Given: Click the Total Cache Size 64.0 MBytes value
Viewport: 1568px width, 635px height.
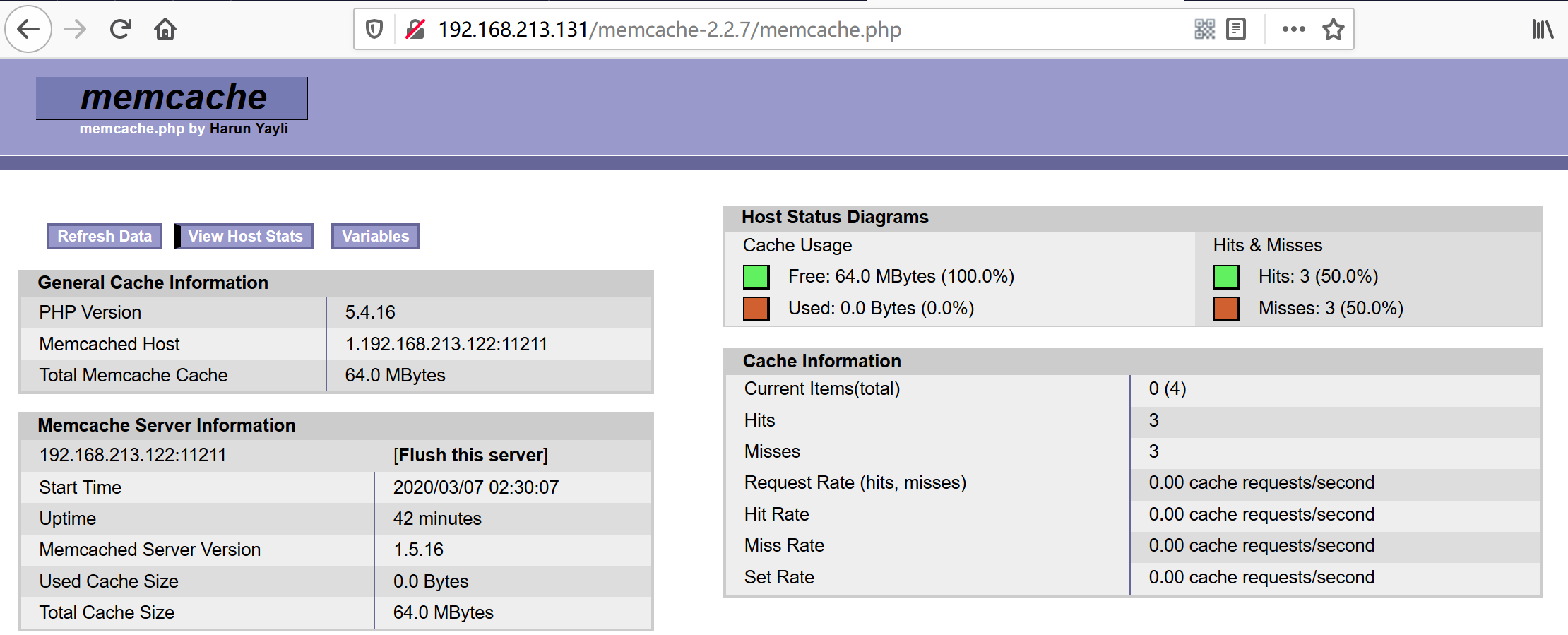Looking at the screenshot, I should click(x=444, y=612).
